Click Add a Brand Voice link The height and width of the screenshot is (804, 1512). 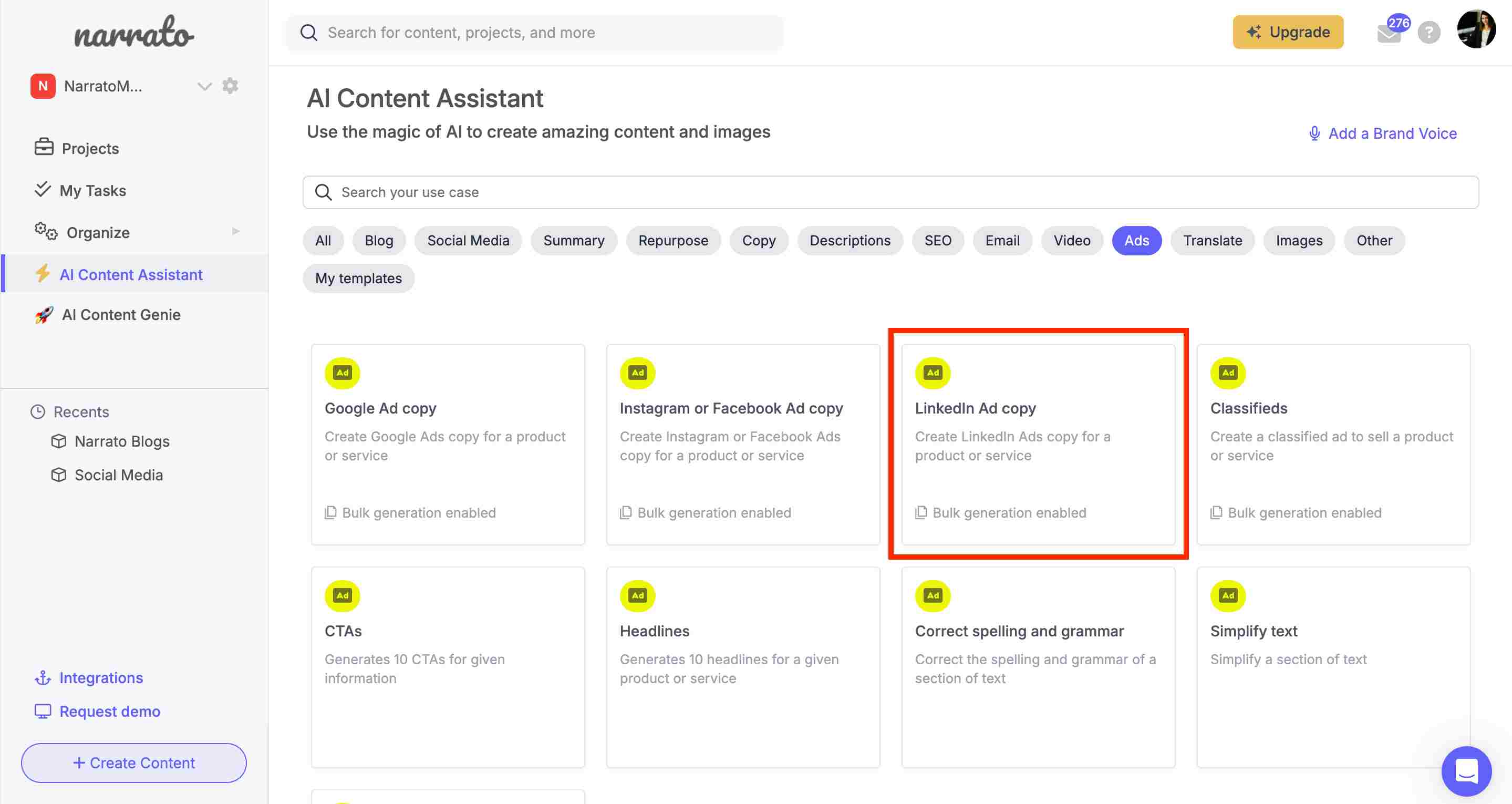(x=1392, y=133)
